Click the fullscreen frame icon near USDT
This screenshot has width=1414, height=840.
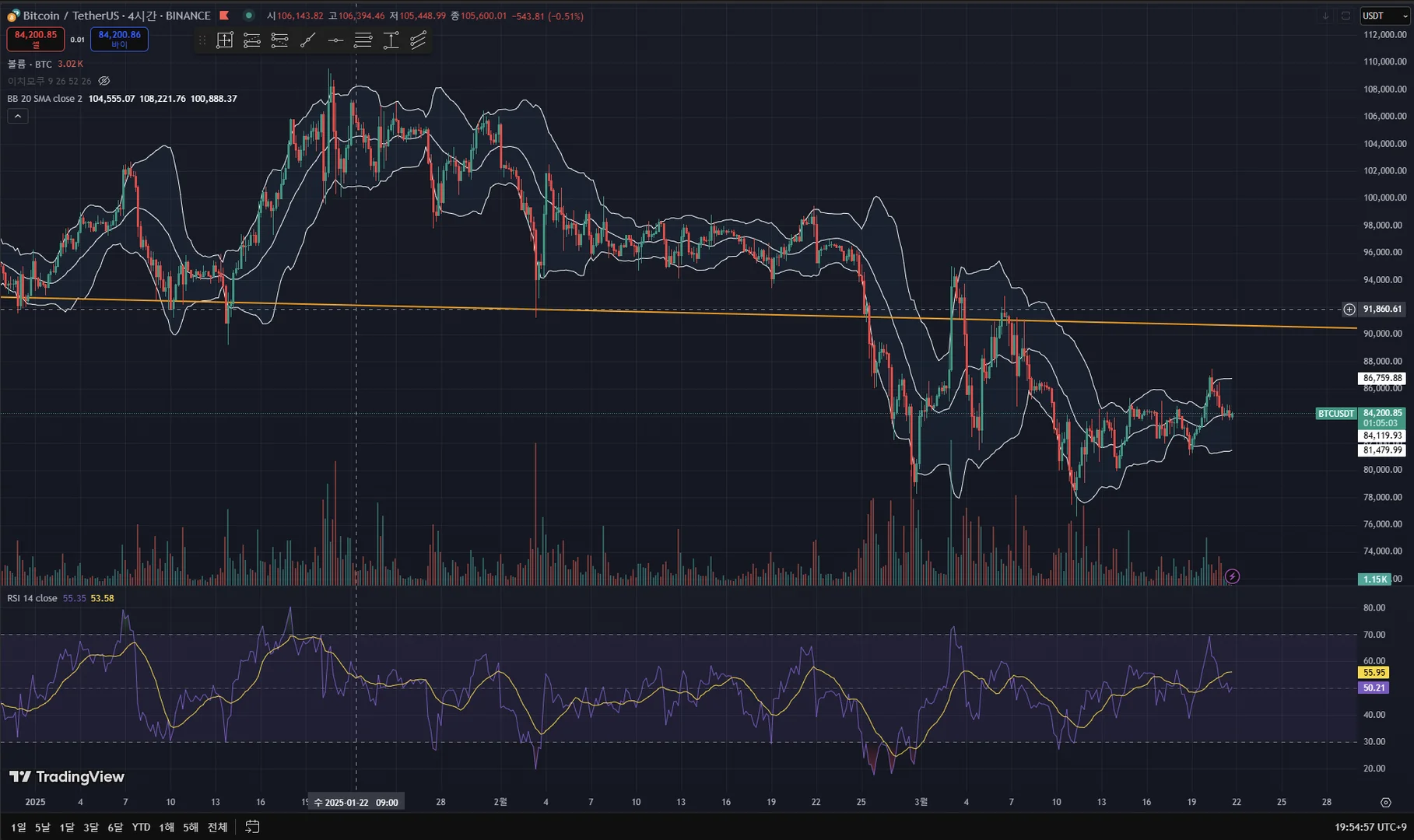[x=1346, y=16]
